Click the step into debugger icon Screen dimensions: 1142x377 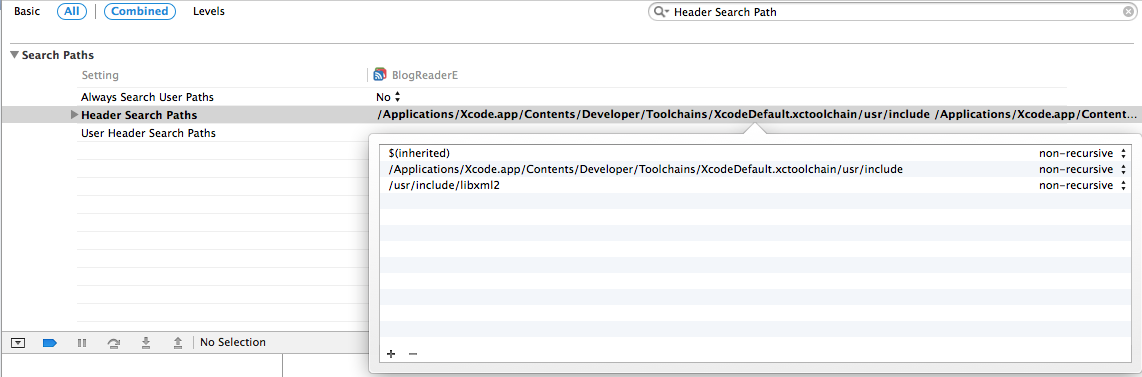click(x=146, y=342)
